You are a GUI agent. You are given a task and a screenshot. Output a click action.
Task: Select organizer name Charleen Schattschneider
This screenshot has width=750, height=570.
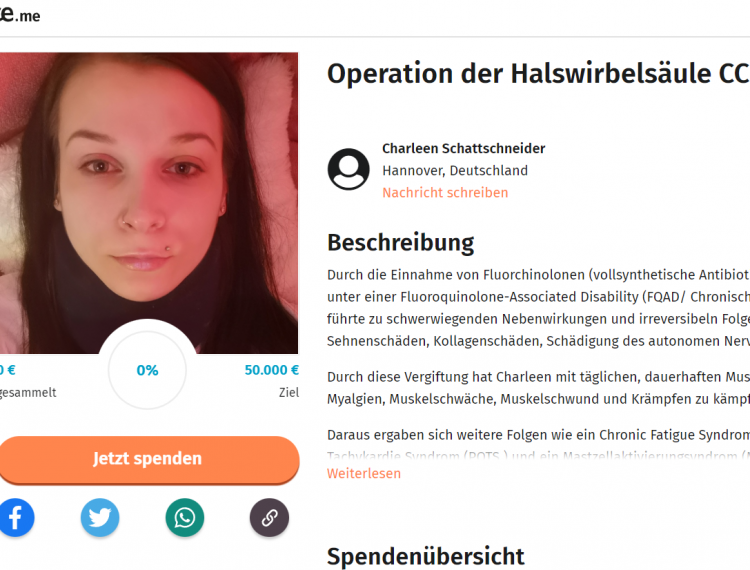[463, 149]
